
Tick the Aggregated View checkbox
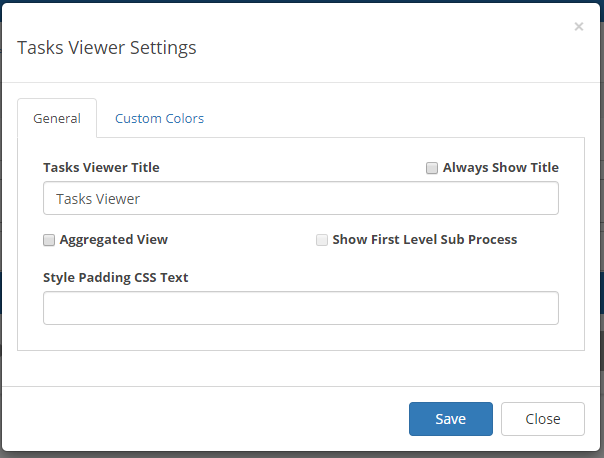pos(49,240)
